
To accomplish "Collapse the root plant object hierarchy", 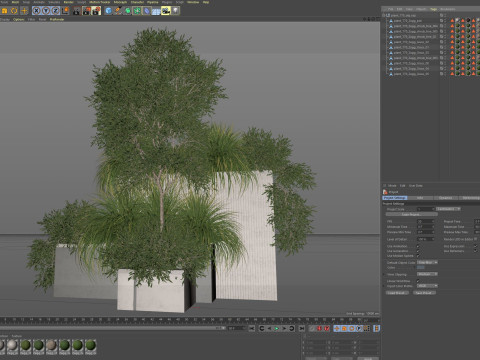I will (384, 15).
